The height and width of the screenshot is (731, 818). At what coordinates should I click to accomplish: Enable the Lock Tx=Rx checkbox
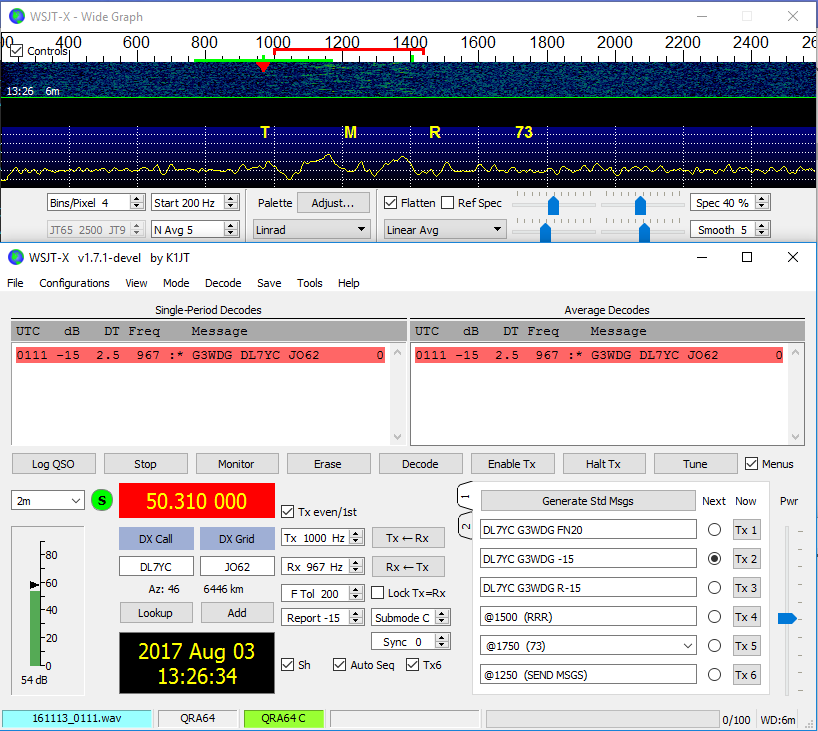(378, 593)
